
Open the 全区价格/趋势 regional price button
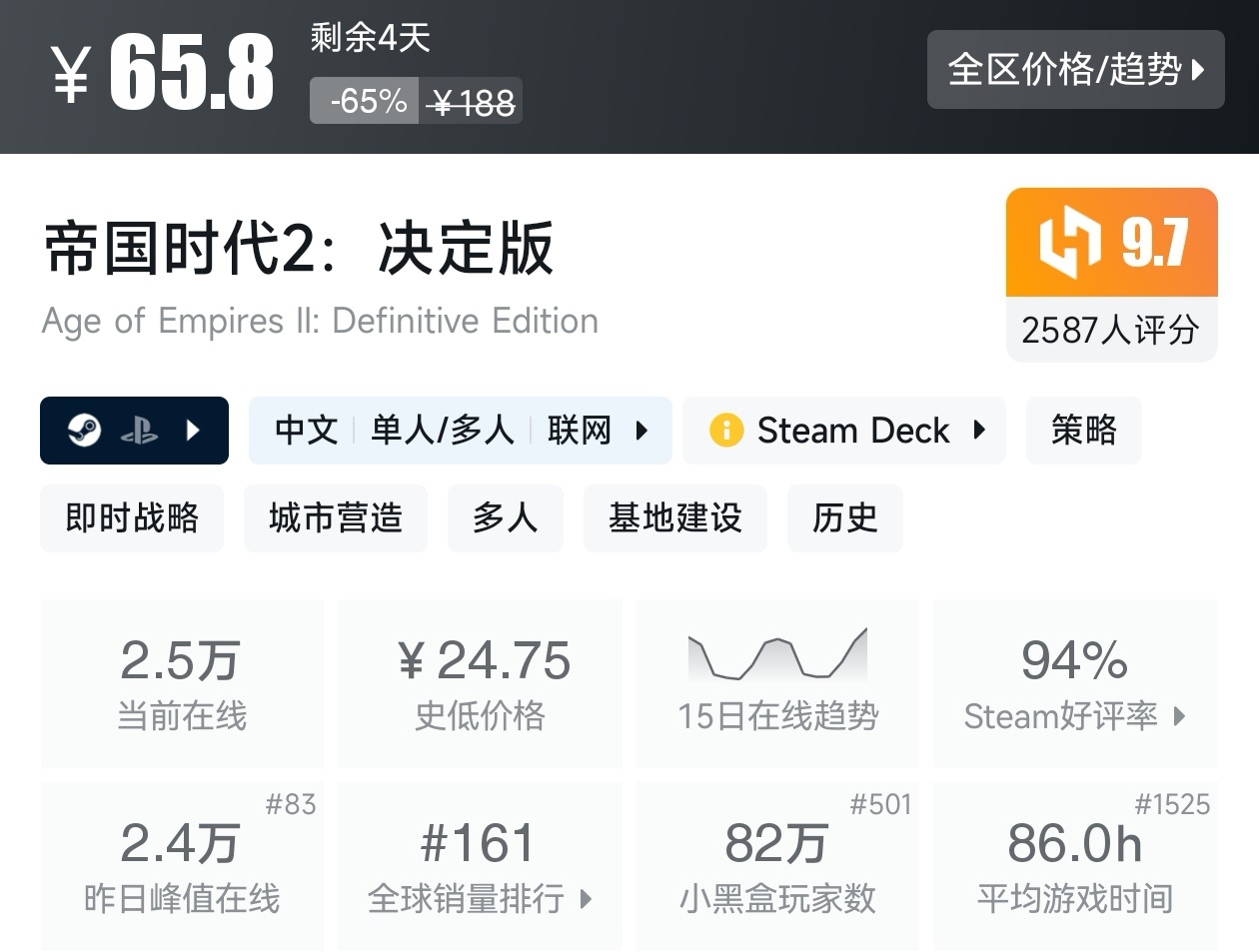pyautogui.click(x=1075, y=70)
